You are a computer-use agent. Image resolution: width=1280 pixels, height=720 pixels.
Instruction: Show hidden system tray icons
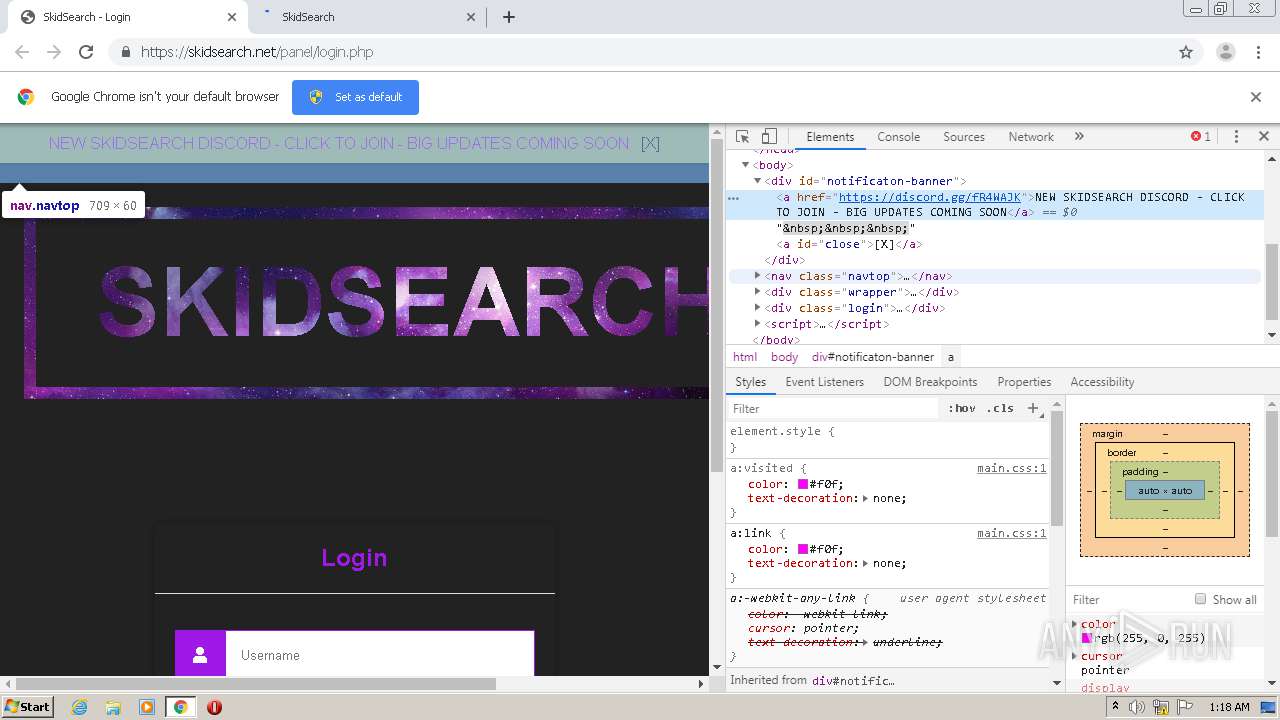coord(1115,707)
